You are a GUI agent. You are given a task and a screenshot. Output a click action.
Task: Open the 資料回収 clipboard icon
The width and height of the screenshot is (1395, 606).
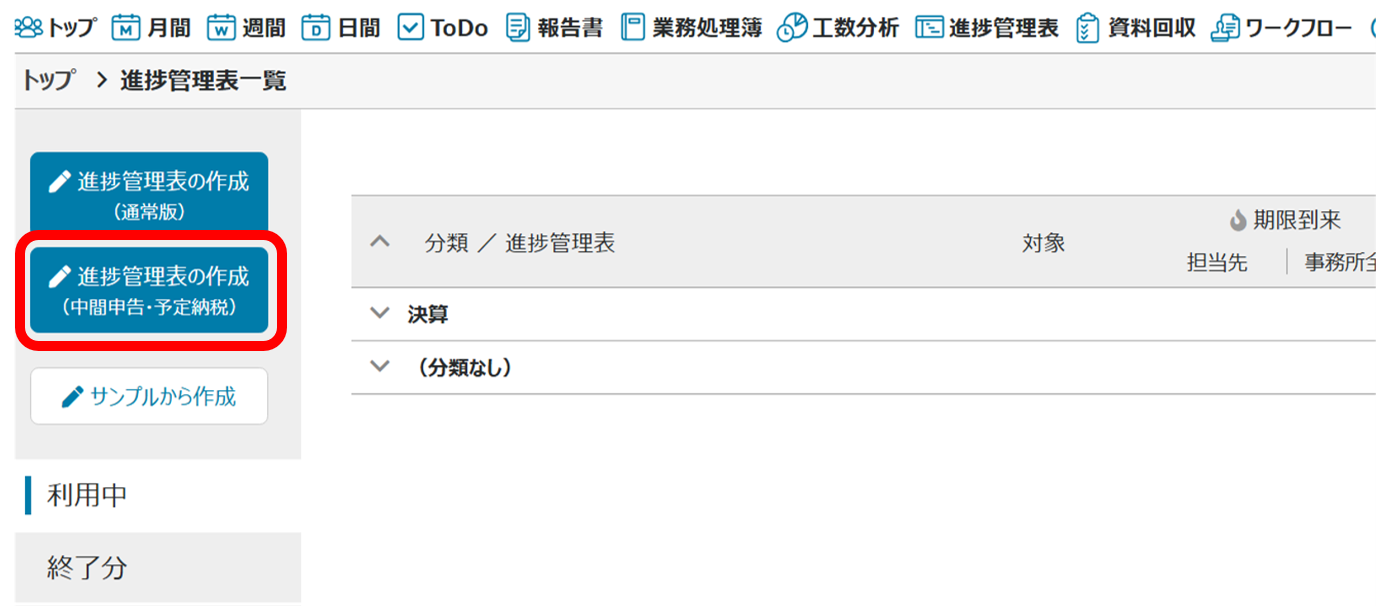tap(1087, 28)
